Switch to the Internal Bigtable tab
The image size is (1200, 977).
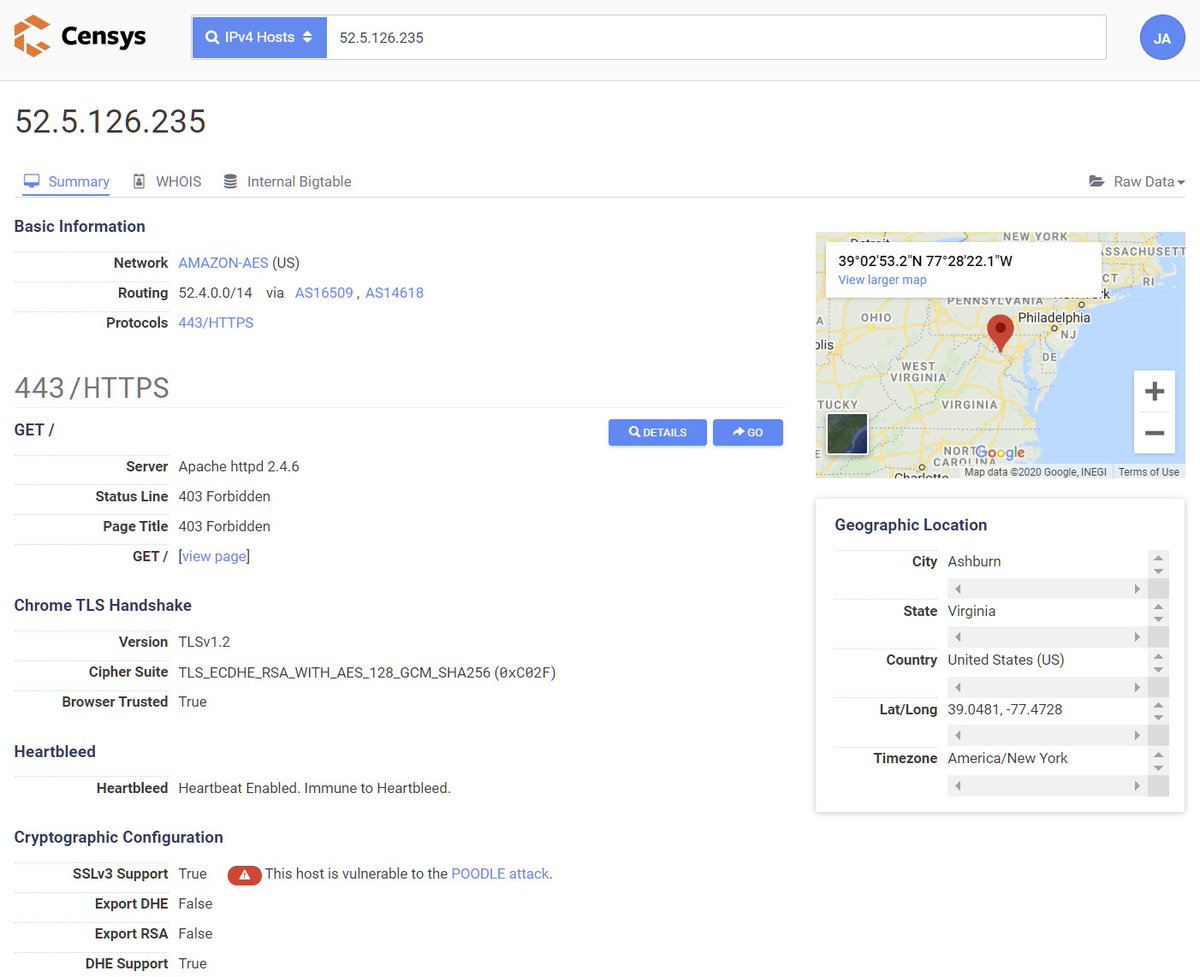click(x=287, y=182)
